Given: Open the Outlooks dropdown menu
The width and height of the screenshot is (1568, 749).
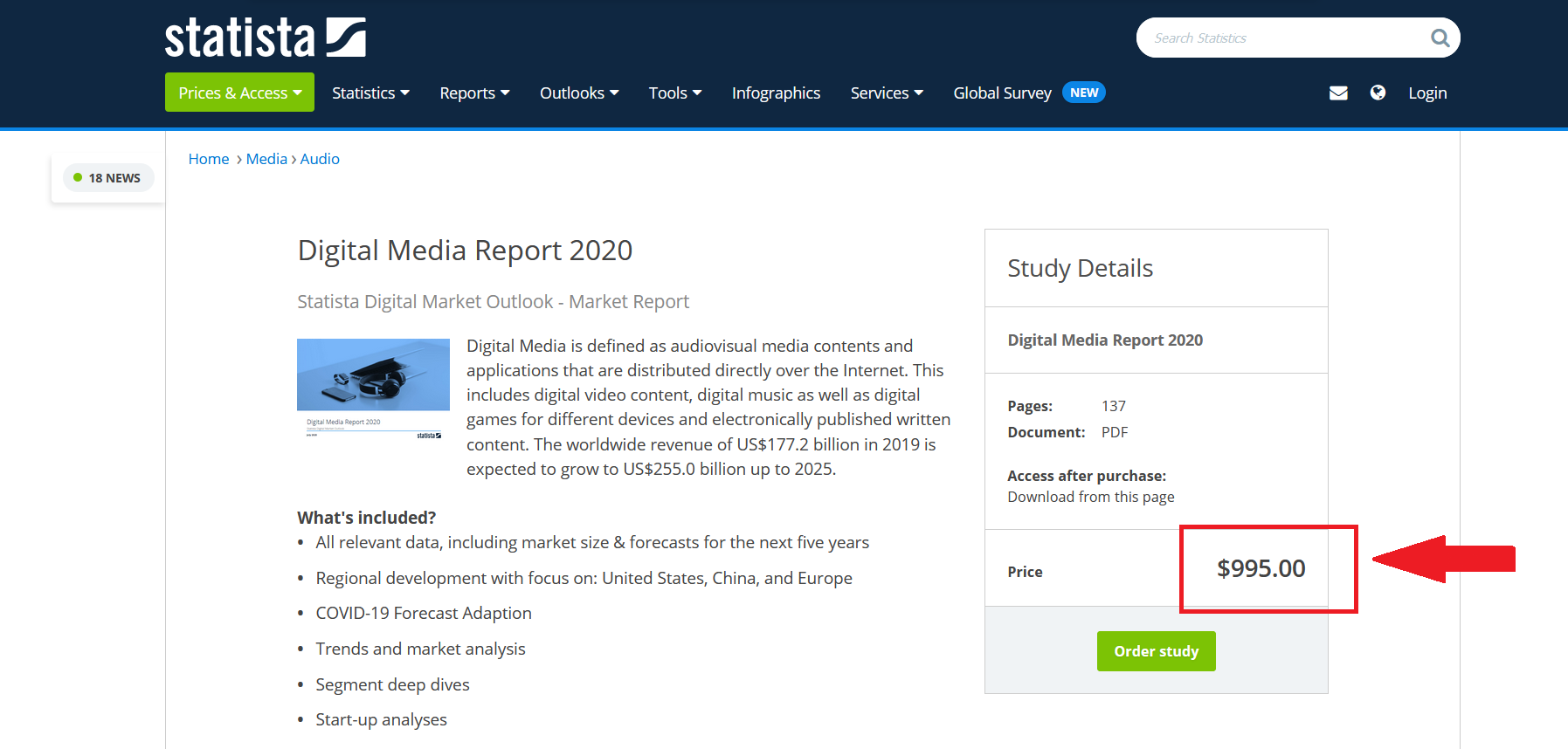Looking at the screenshot, I should [579, 93].
